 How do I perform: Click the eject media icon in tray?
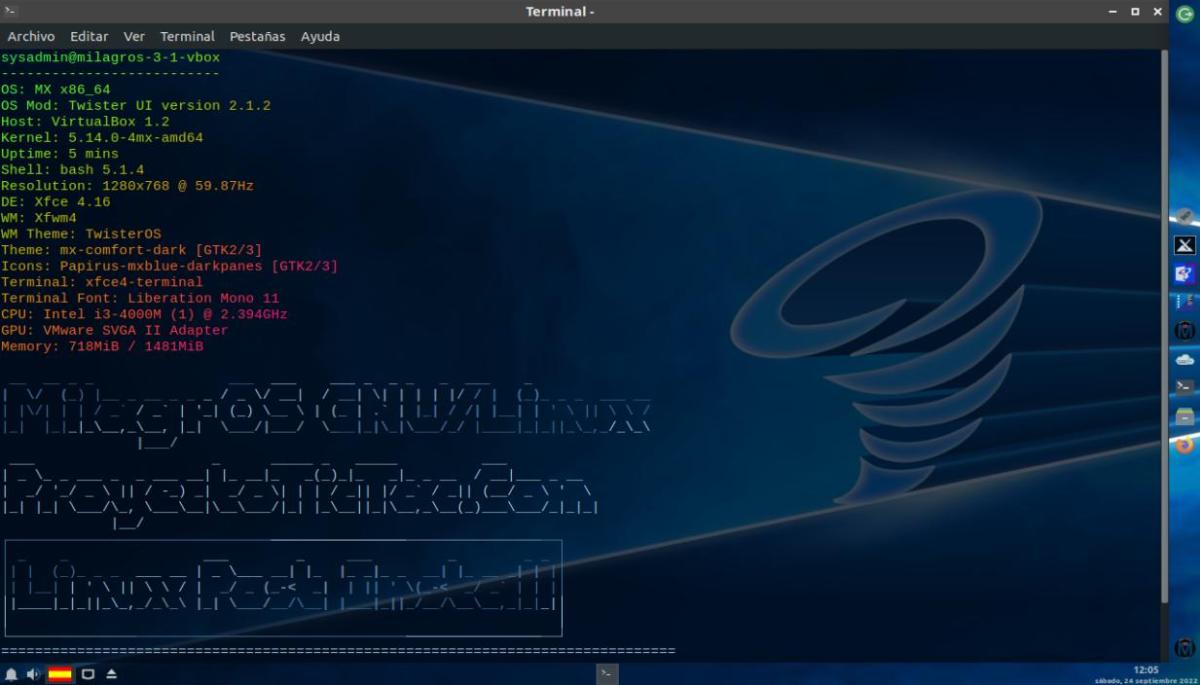[x=112, y=675]
